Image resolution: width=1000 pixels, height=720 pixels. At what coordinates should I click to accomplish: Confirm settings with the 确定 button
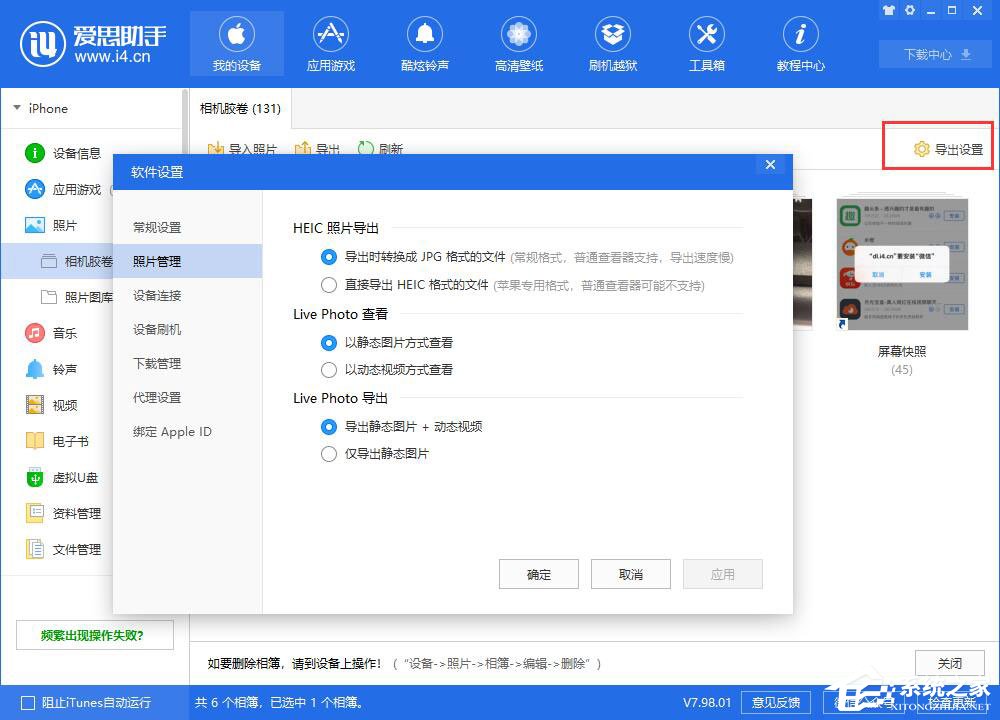tap(538, 574)
